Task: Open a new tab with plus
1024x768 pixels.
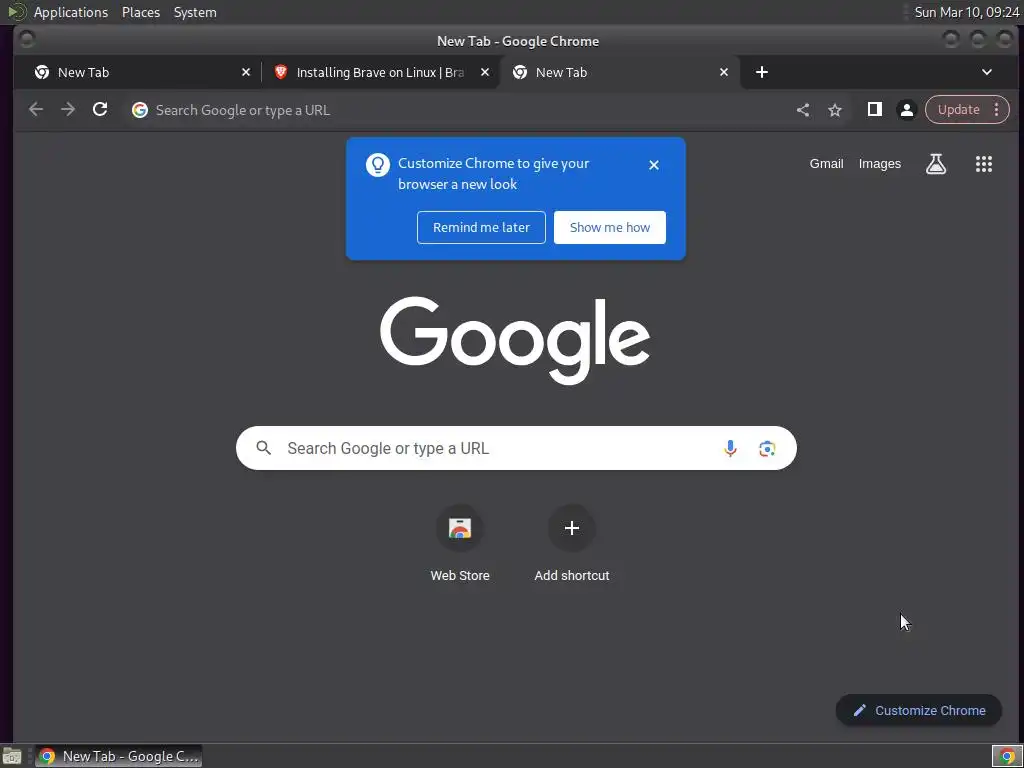Action: (761, 72)
